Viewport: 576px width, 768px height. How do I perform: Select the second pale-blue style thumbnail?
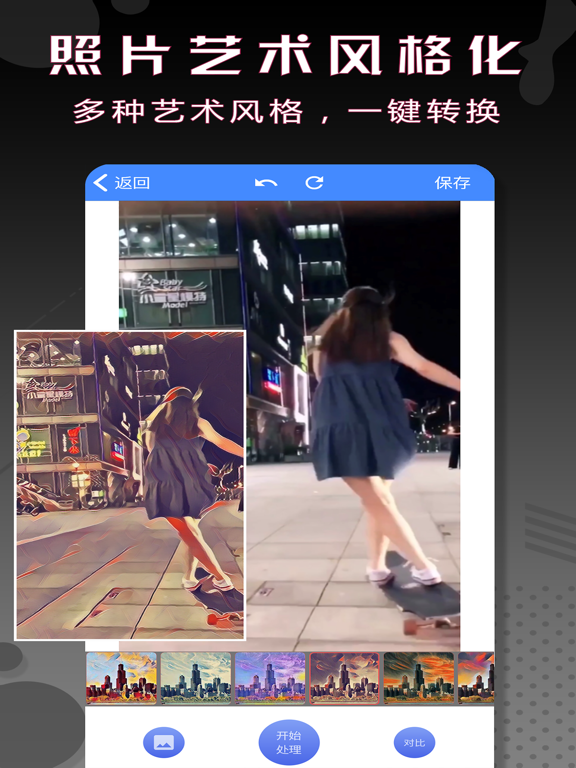(x=196, y=678)
